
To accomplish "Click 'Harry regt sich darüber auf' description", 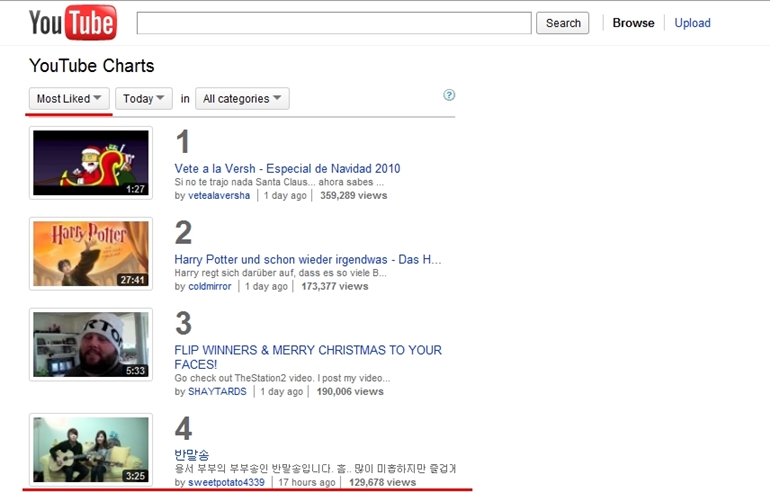I will click(x=280, y=273).
